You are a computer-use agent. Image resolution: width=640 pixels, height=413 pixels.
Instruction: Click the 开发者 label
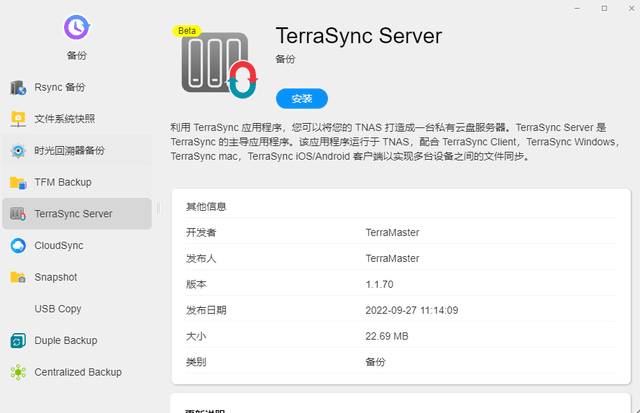click(x=201, y=233)
